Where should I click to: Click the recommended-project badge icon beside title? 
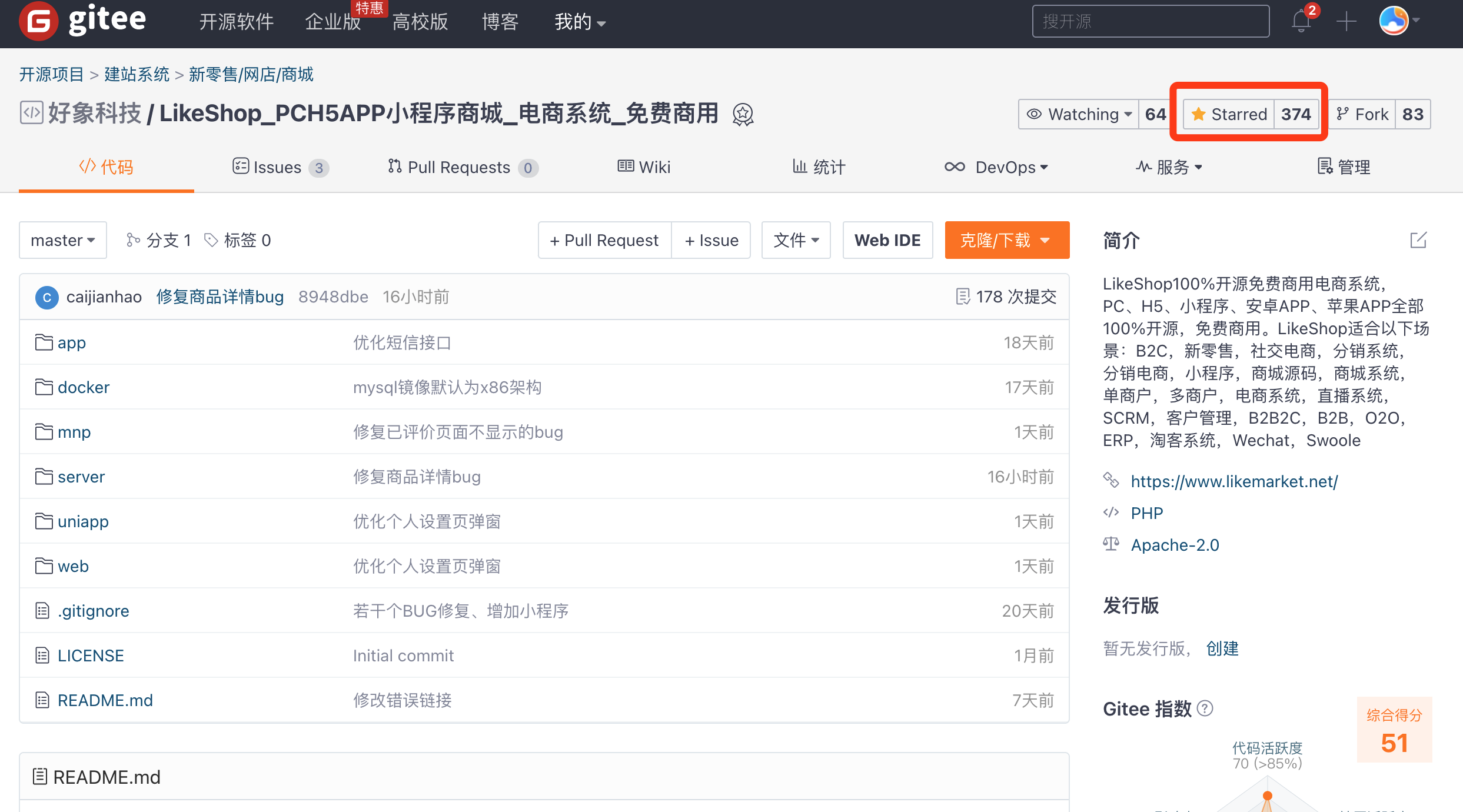click(x=743, y=114)
